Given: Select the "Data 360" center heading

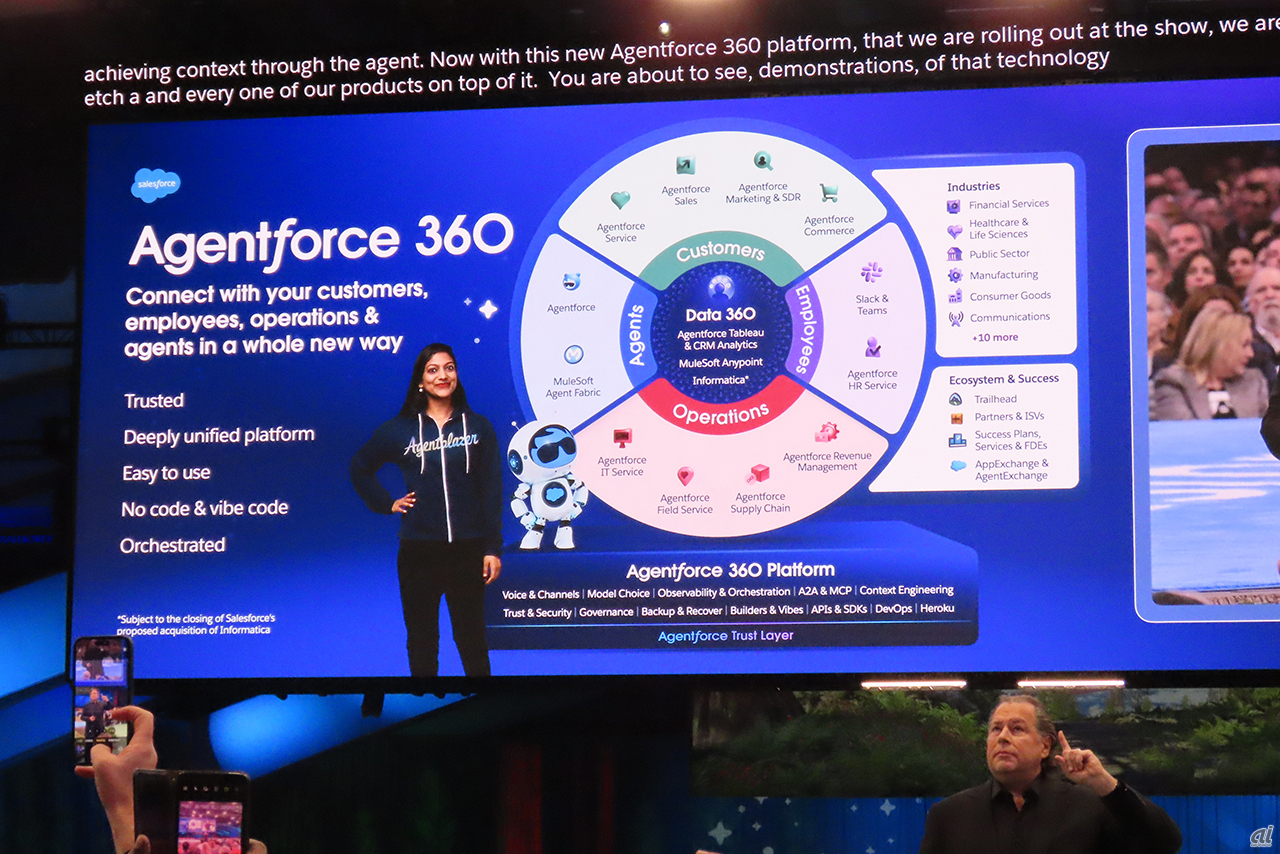Looking at the screenshot, I should pos(720,315).
